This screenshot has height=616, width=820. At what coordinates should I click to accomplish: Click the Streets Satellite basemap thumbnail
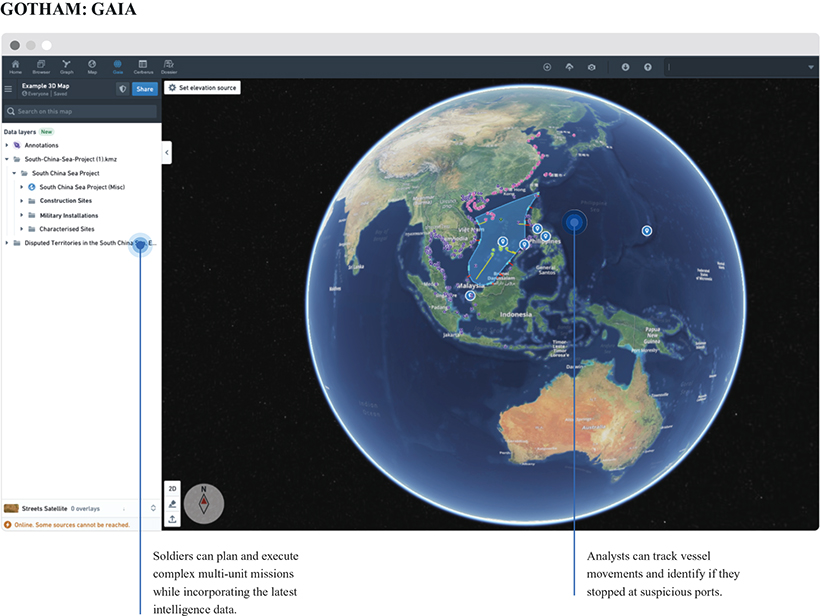point(12,508)
